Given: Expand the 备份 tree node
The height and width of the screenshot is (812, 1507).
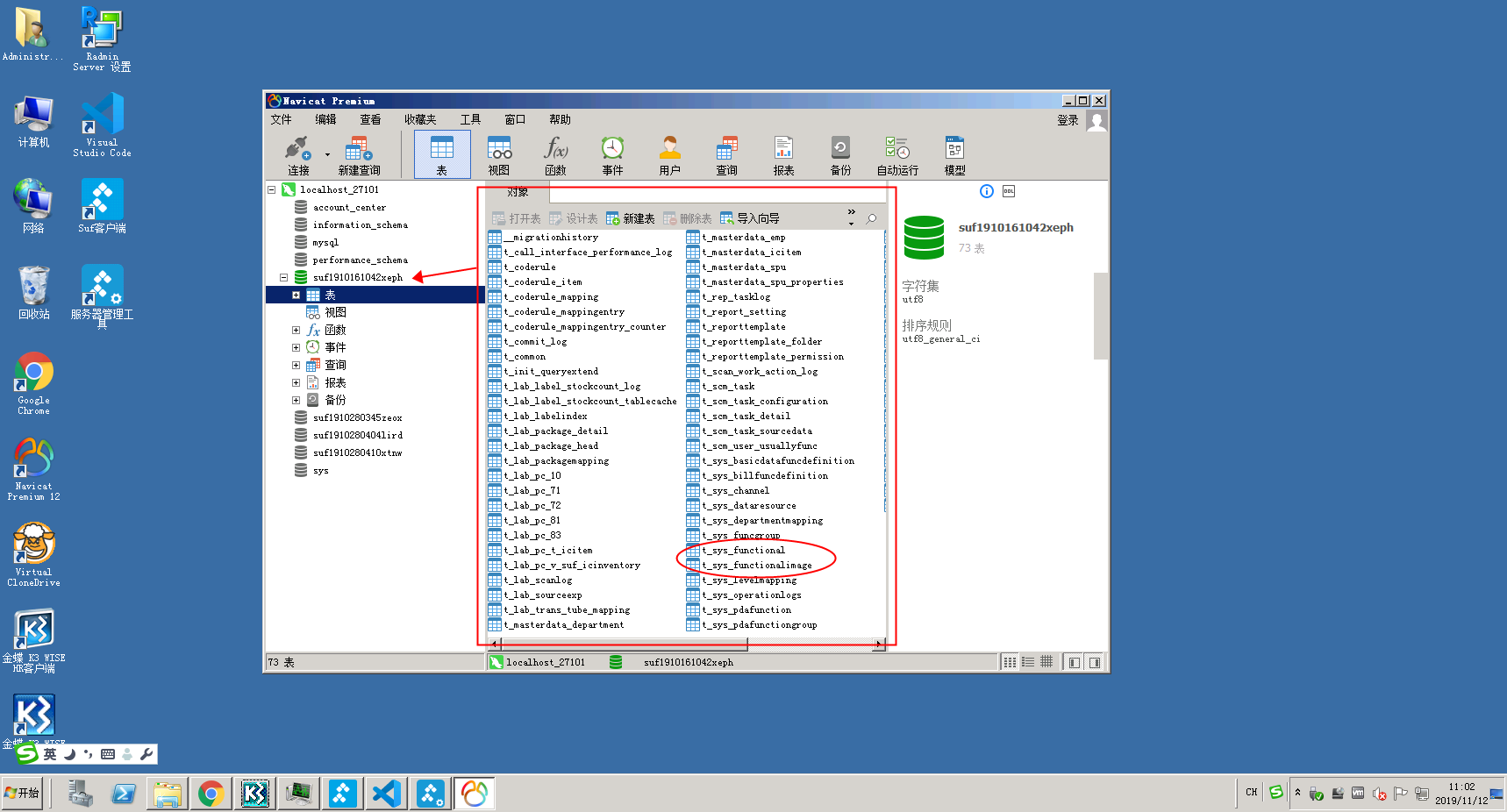Looking at the screenshot, I should 296,401.
